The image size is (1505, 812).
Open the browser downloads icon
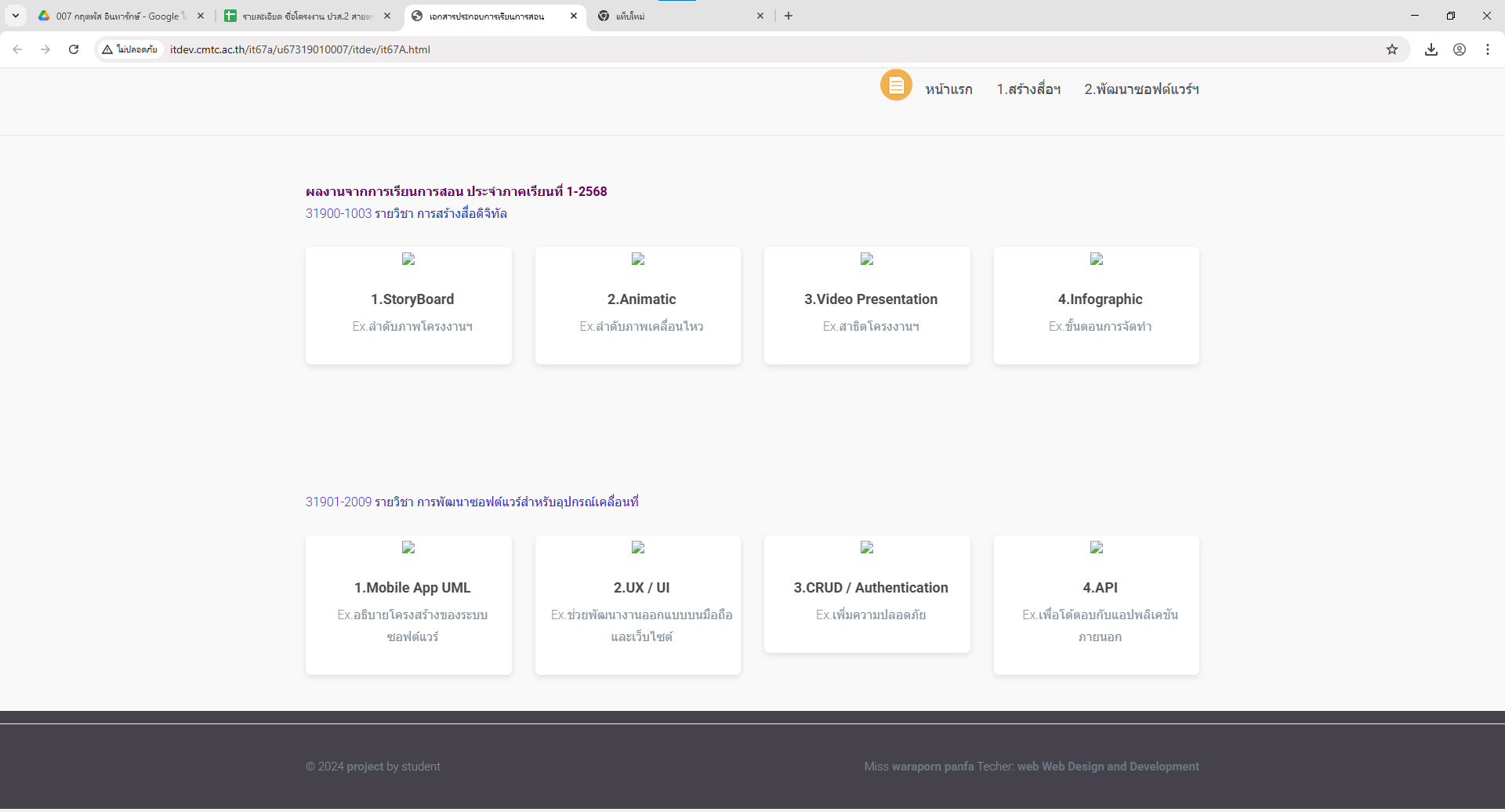tap(1431, 49)
